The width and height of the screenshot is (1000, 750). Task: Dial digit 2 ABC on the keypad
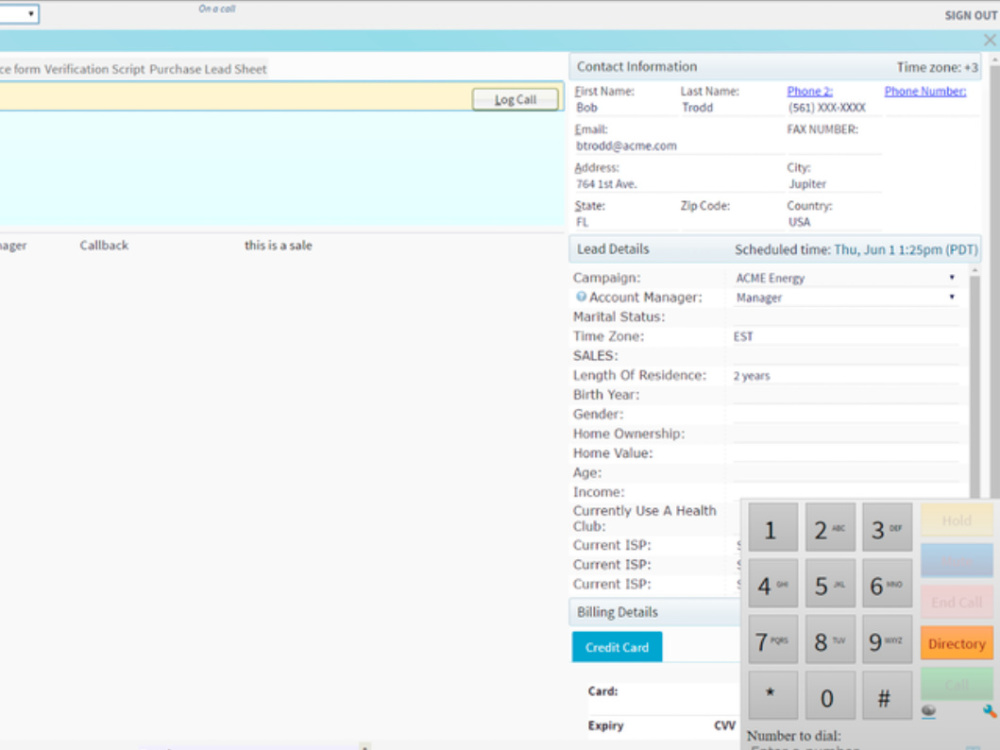pos(830,527)
